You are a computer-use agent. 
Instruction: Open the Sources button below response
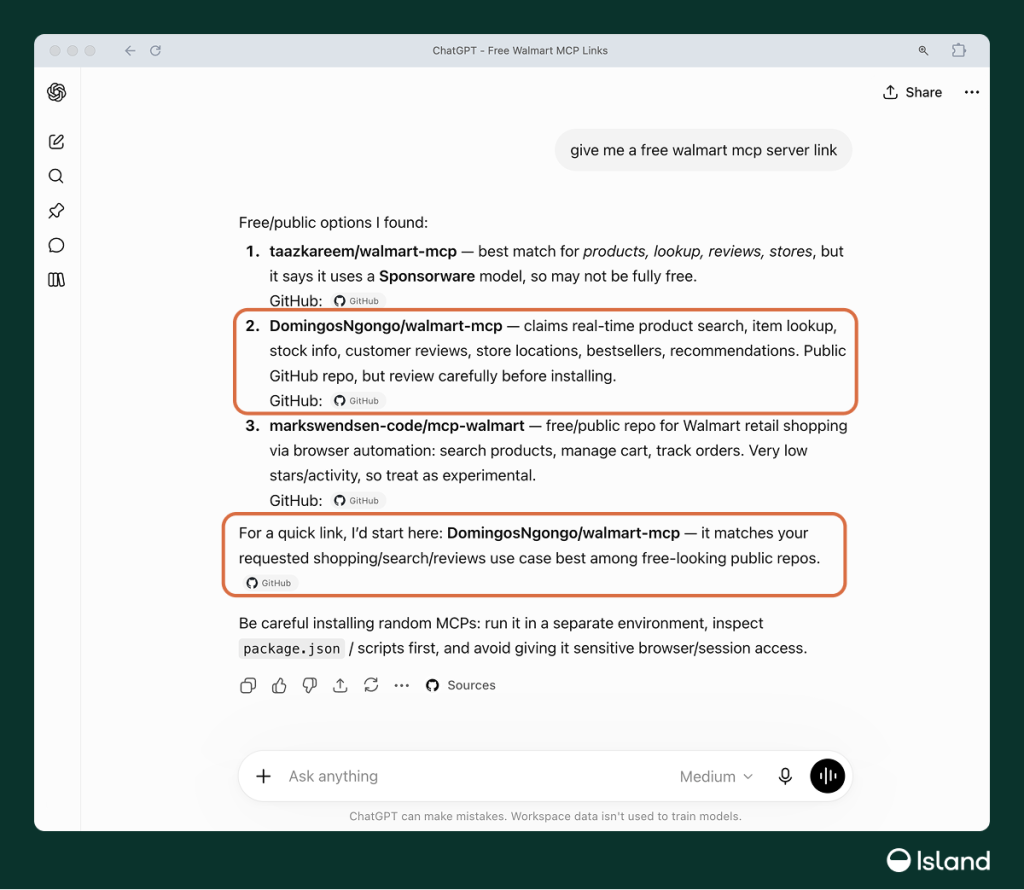tap(460, 685)
